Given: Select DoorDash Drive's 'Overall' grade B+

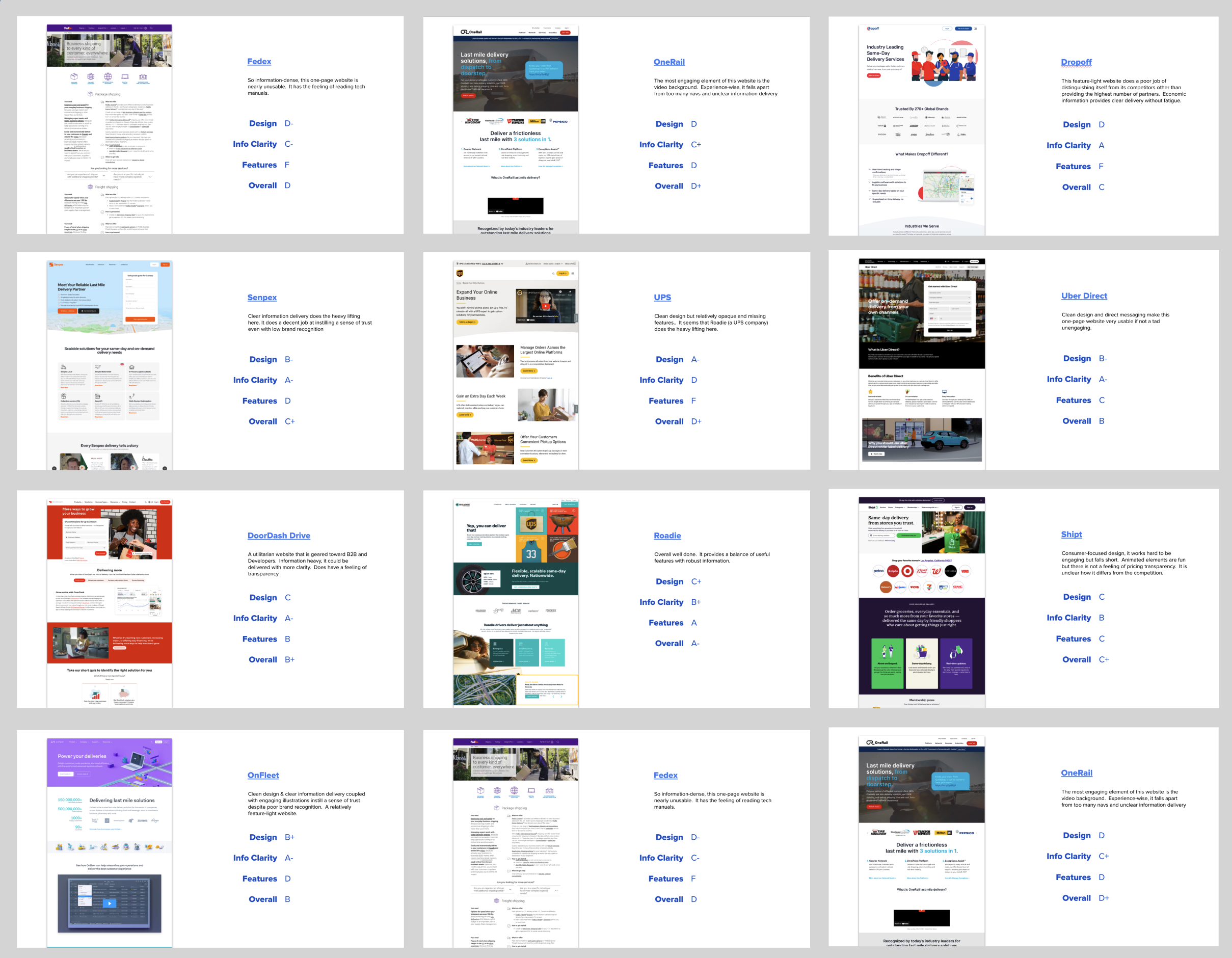Looking at the screenshot, I should click(x=290, y=659).
